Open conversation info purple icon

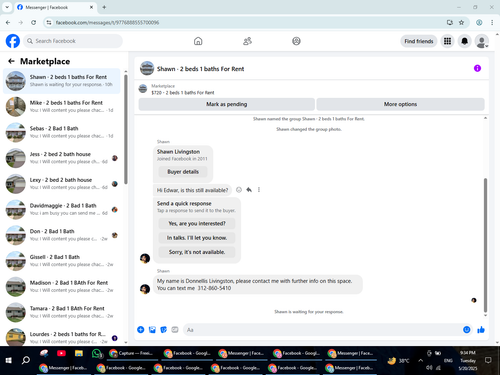point(477,68)
